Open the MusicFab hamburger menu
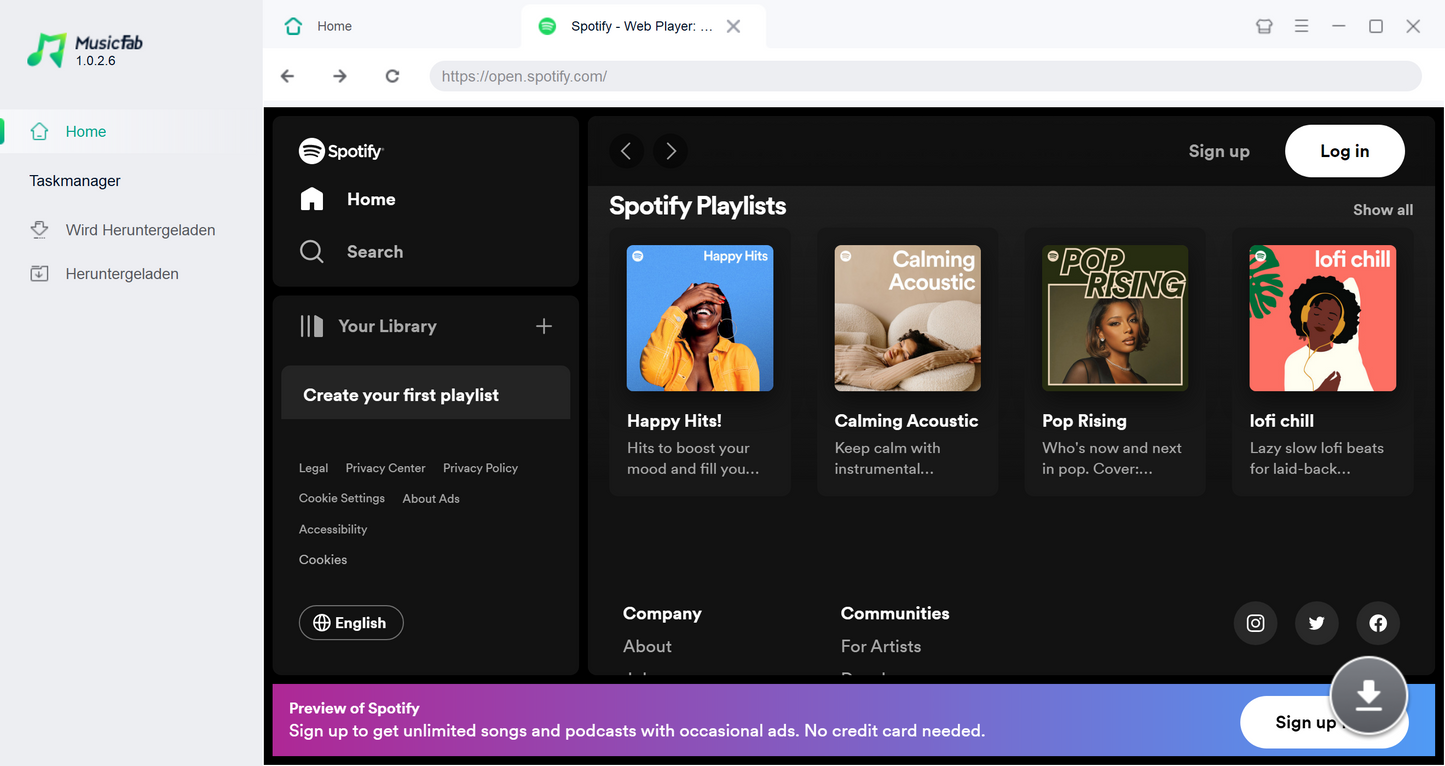1445x766 pixels. 1301,27
